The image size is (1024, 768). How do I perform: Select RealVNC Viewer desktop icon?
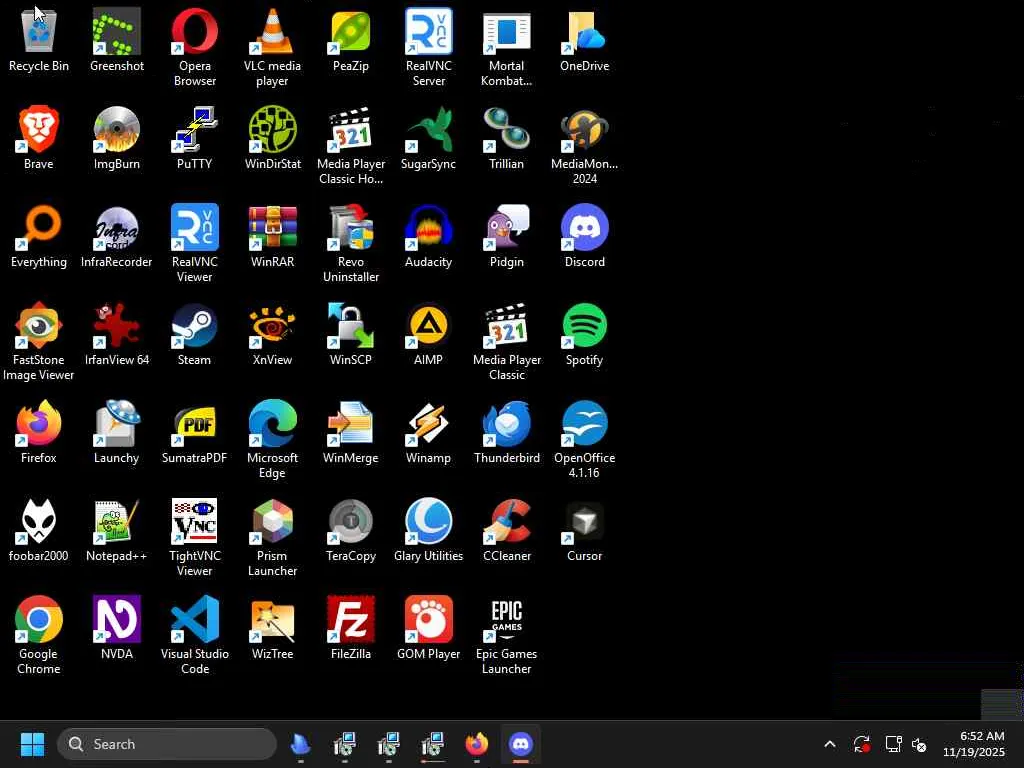click(x=195, y=227)
